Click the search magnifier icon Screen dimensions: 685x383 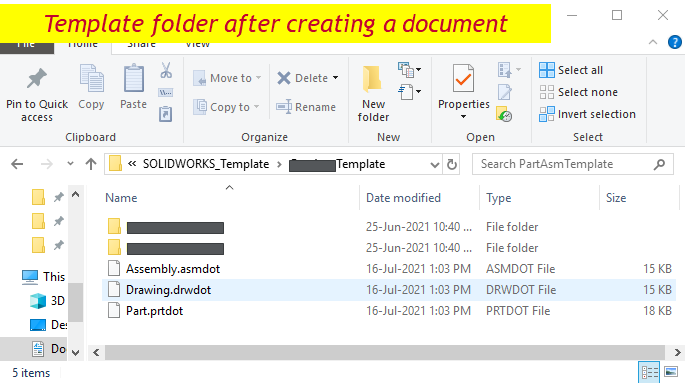pos(659,164)
